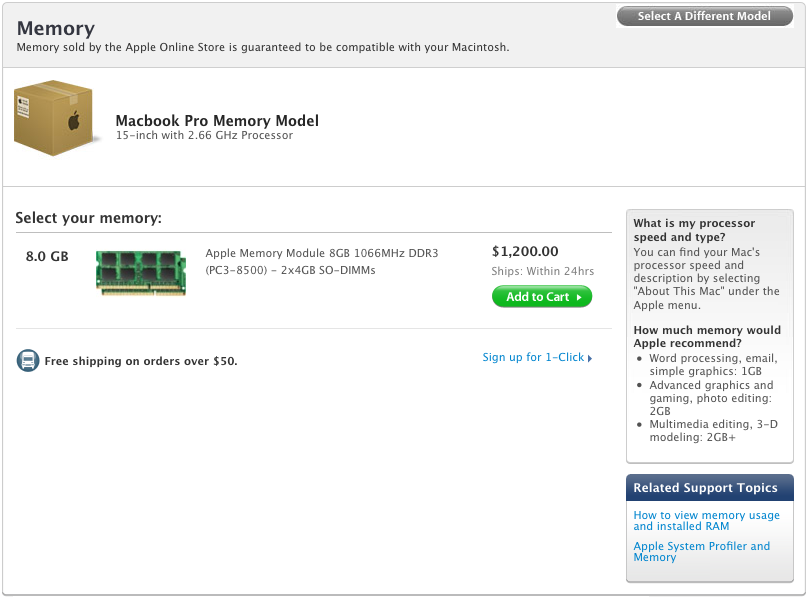Viewport: 812px width, 601px height.
Task: Click the Apple Memory Module 8GB description
Action: 322,261
